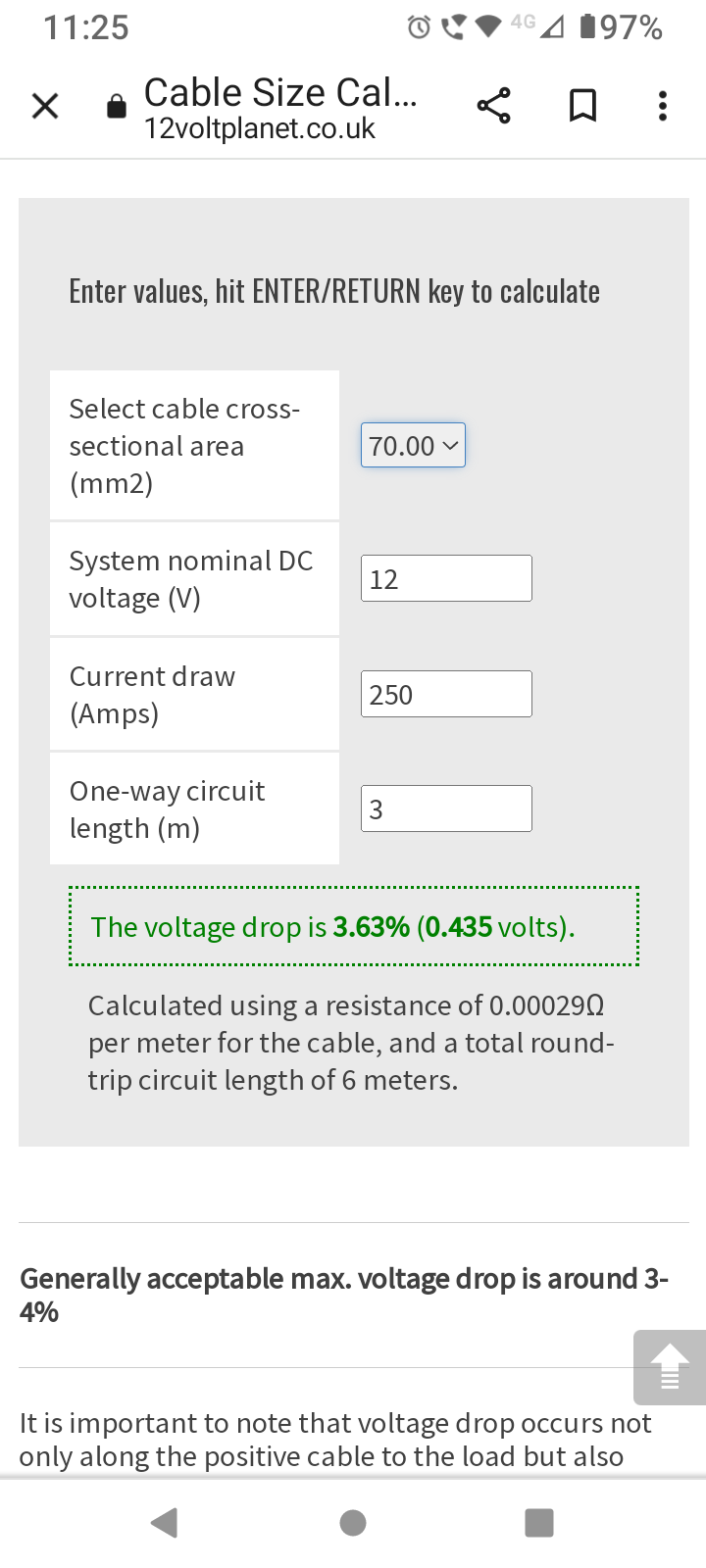Viewport: 706px width, 1568px height.
Task: Tap the Cable Size Cal... page title
Action: click(280, 92)
